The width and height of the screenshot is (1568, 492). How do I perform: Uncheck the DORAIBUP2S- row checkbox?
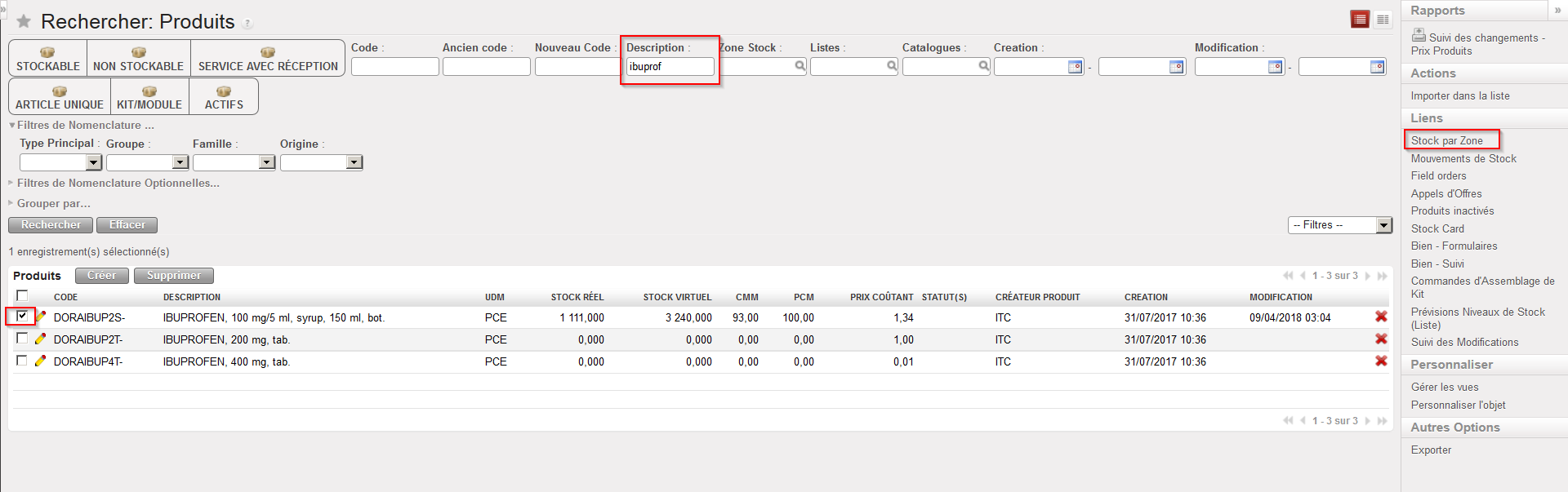coord(22,317)
